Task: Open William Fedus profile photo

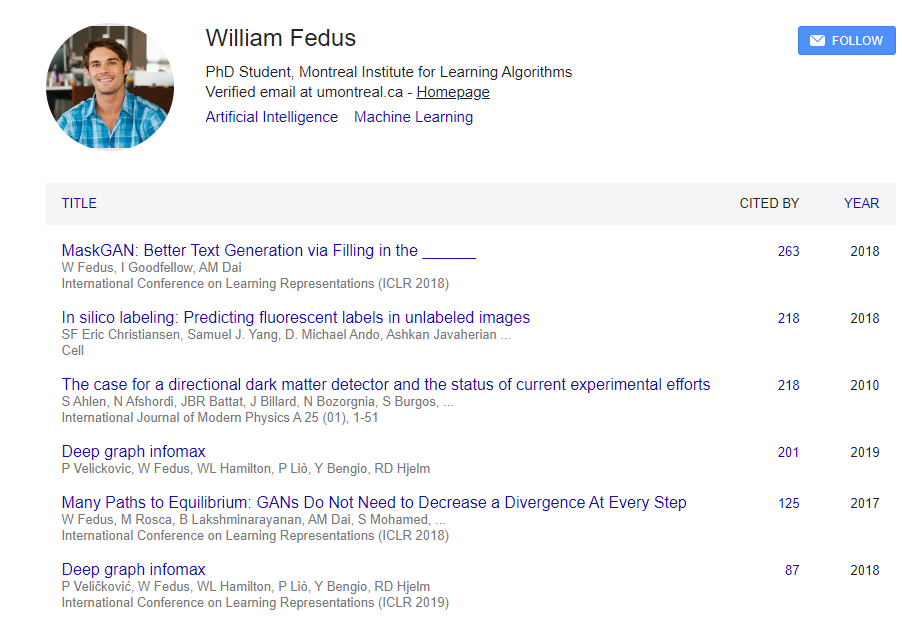Action: pyautogui.click(x=110, y=87)
